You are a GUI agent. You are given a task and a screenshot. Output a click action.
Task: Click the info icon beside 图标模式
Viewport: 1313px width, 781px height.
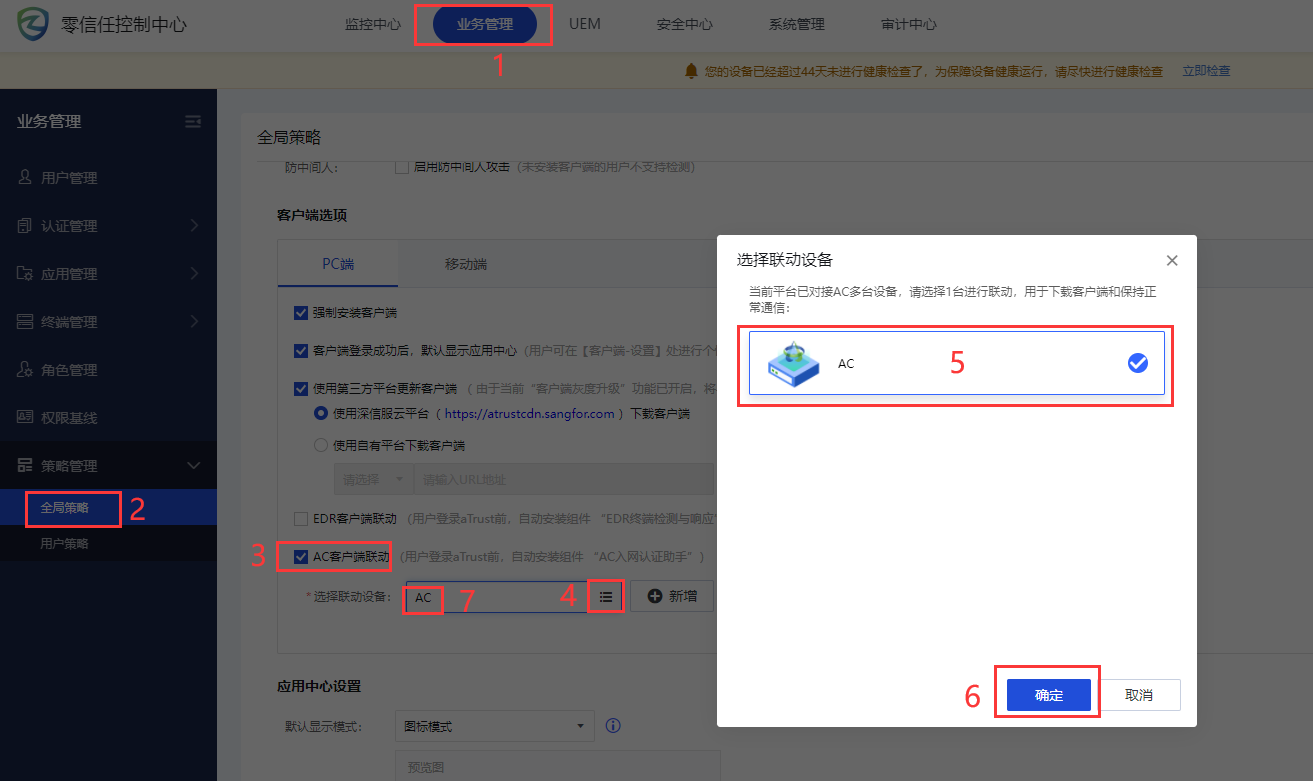(614, 726)
